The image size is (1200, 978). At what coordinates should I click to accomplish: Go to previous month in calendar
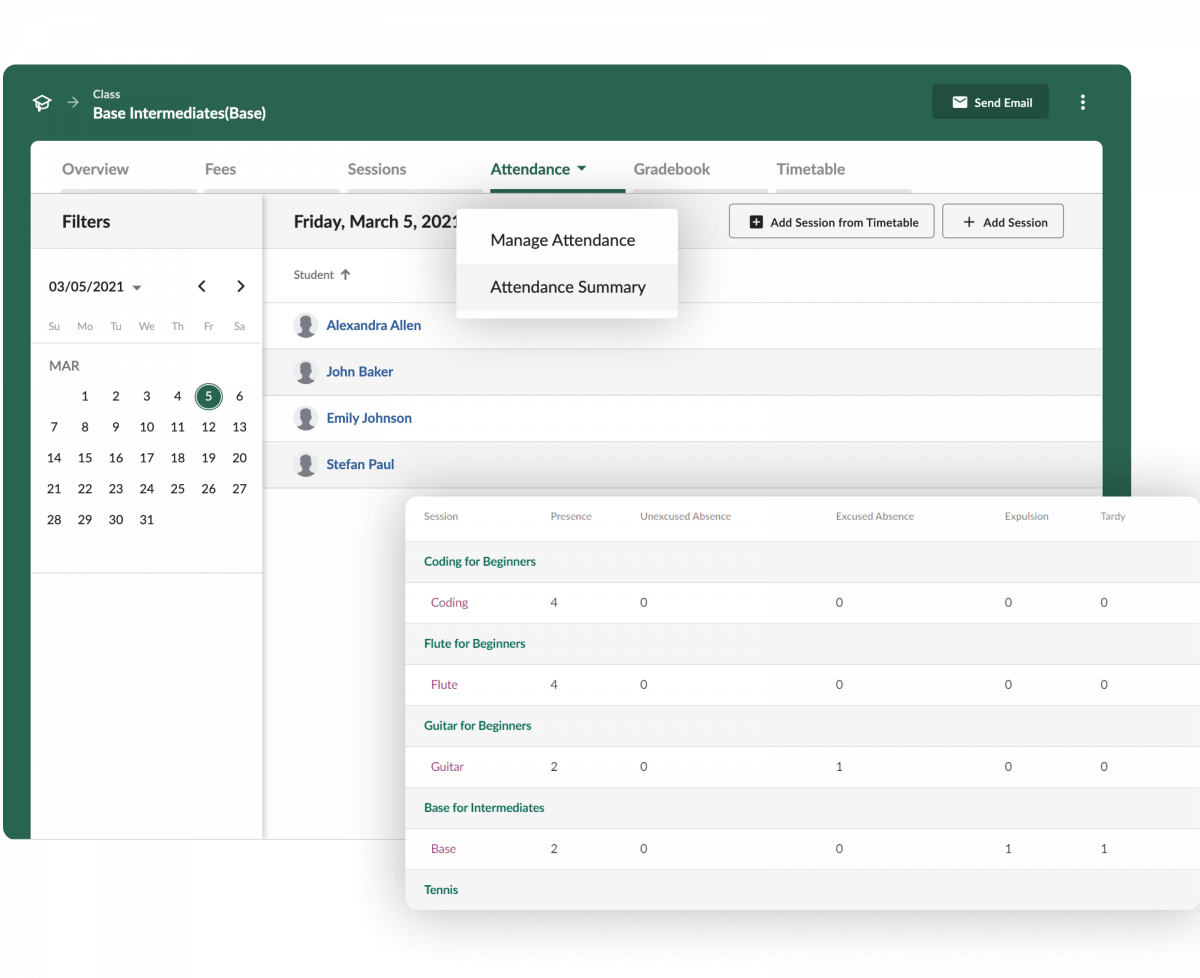click(x=202, y=286)
